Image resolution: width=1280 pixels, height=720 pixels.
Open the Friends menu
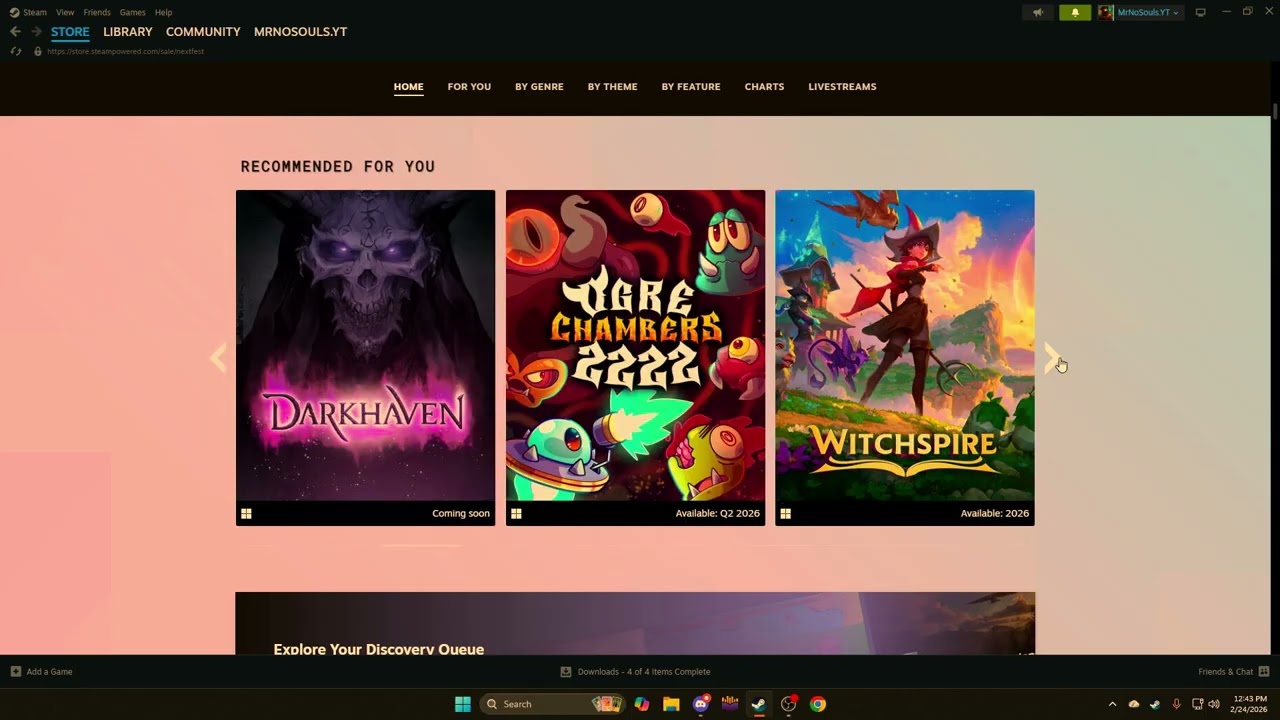click(97, 12)
